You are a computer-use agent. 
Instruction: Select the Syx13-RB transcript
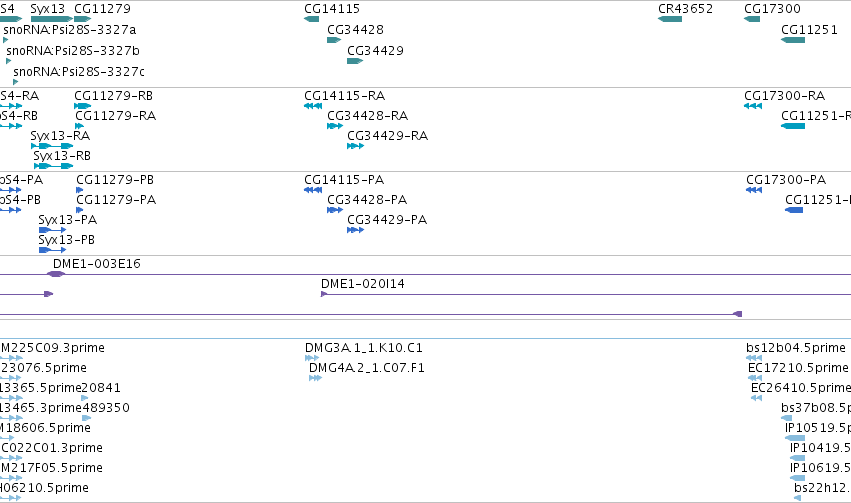click(53, 165)
